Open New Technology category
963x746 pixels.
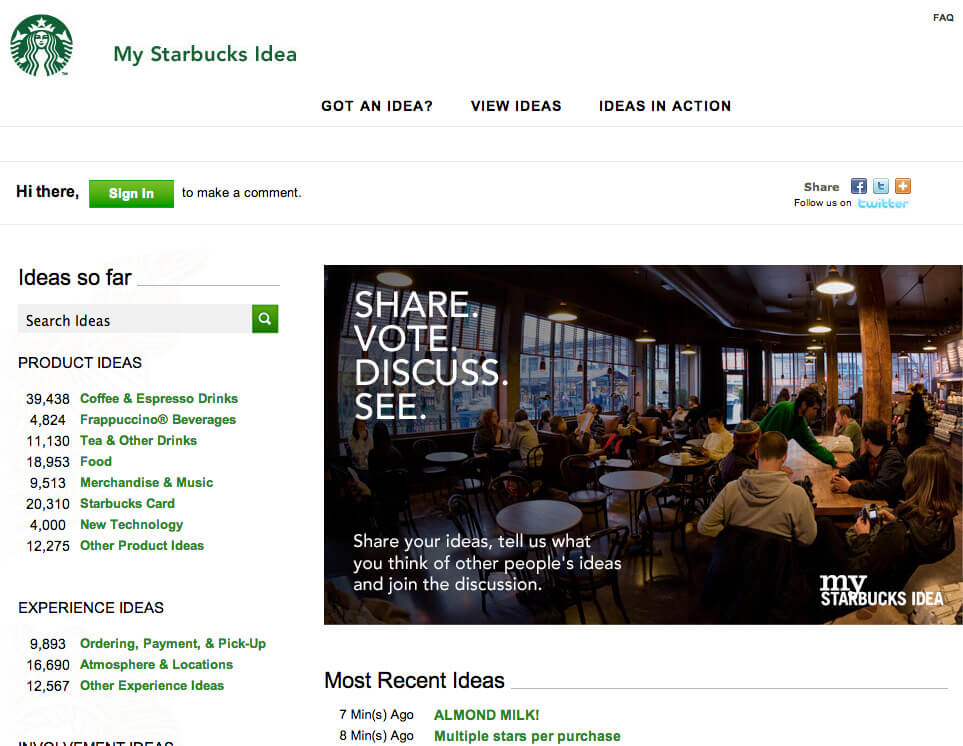point(131,524)
